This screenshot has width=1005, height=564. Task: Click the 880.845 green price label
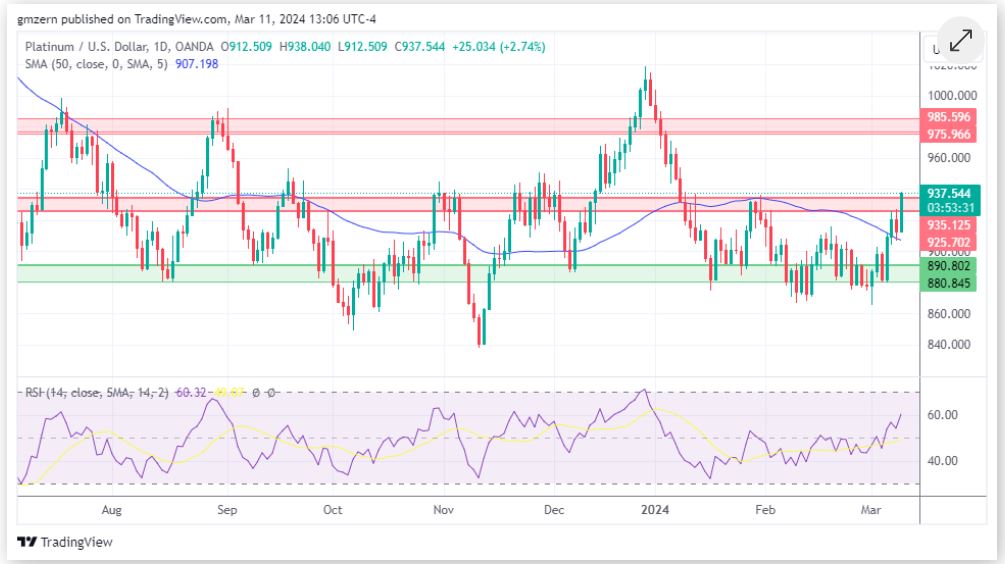949,282
